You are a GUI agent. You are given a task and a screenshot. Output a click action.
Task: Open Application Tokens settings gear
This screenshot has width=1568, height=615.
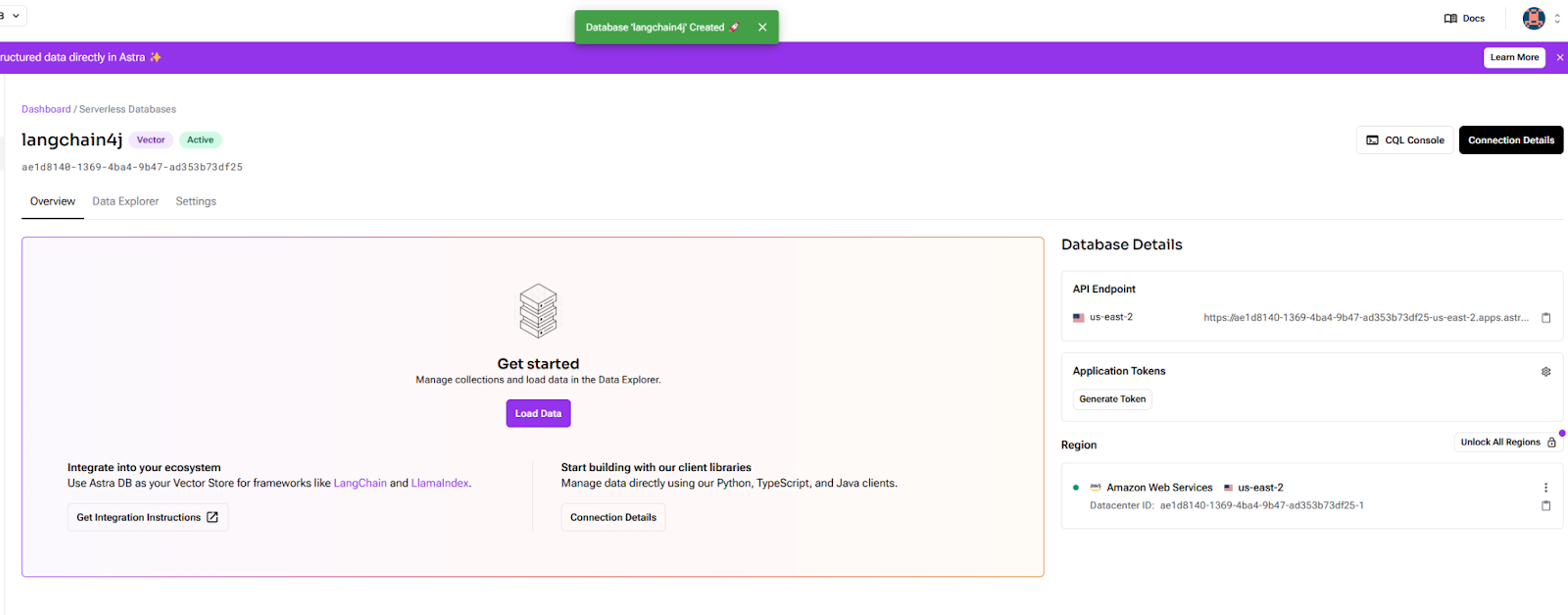[1546, 371]
